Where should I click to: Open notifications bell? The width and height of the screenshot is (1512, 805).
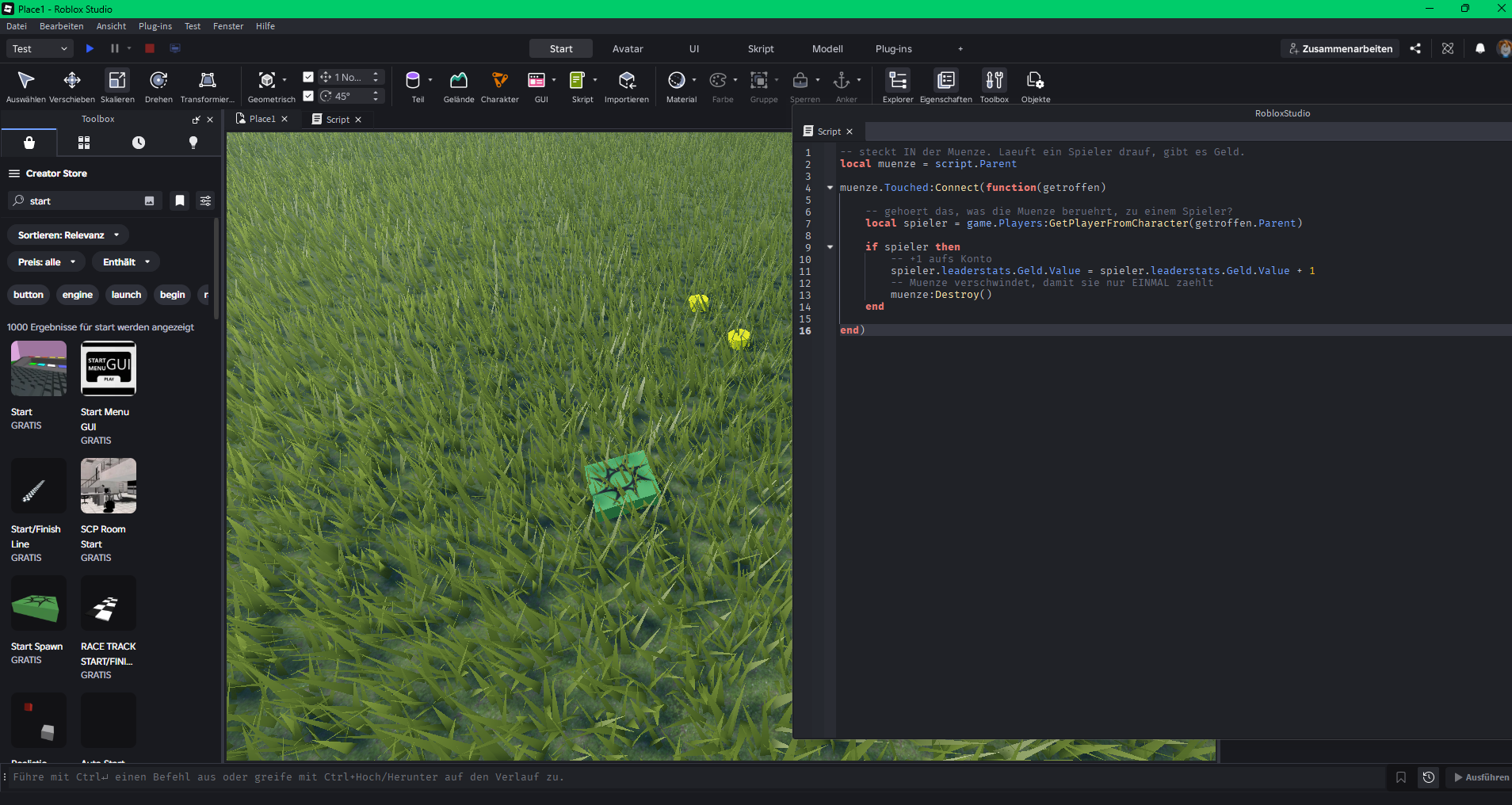tap(1480, 48)
